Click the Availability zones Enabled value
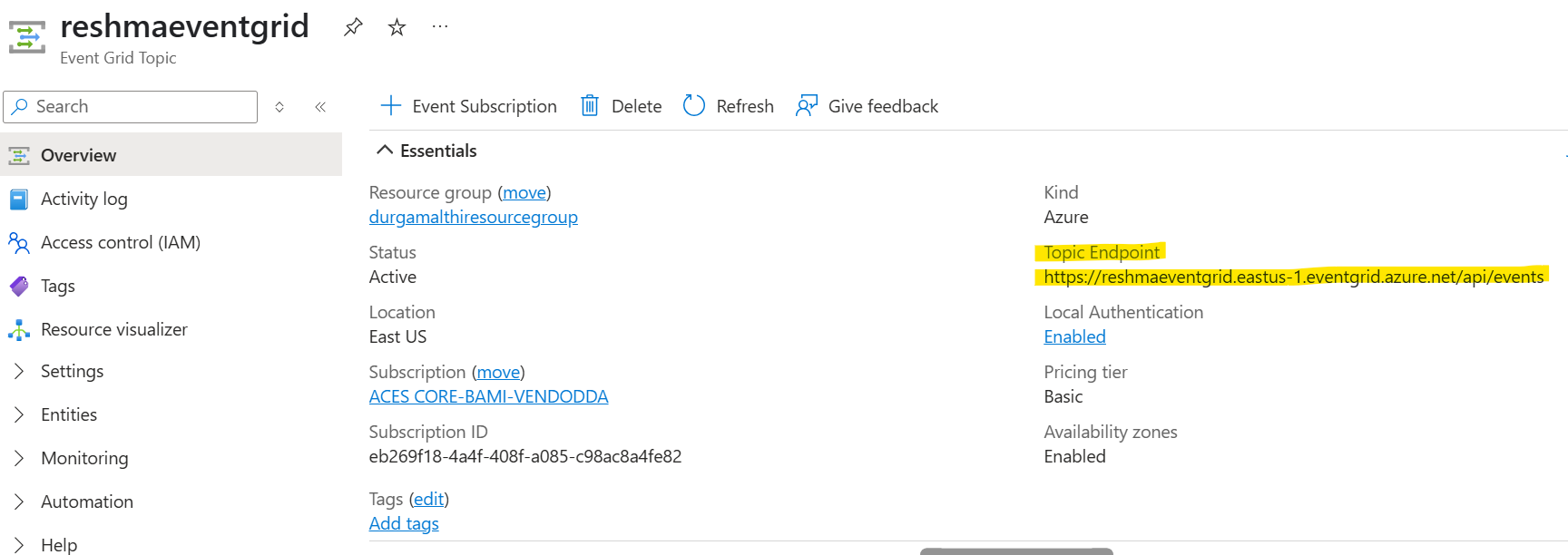Viewport: 1568px width, 555px height. coord(1074,456)
